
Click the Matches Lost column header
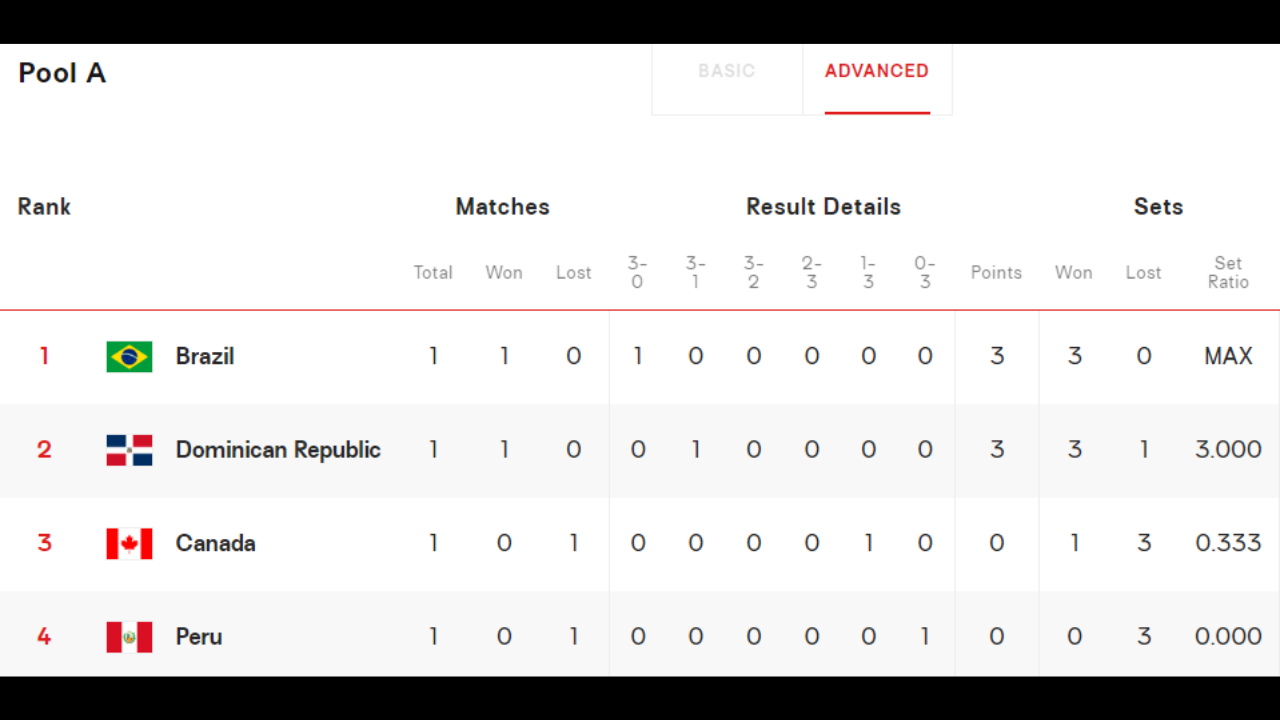574,273
